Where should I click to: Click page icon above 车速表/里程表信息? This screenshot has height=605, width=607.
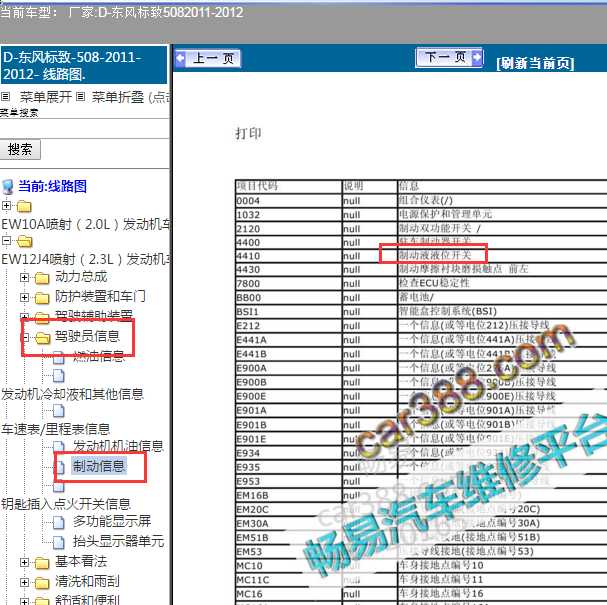[59, 411]
